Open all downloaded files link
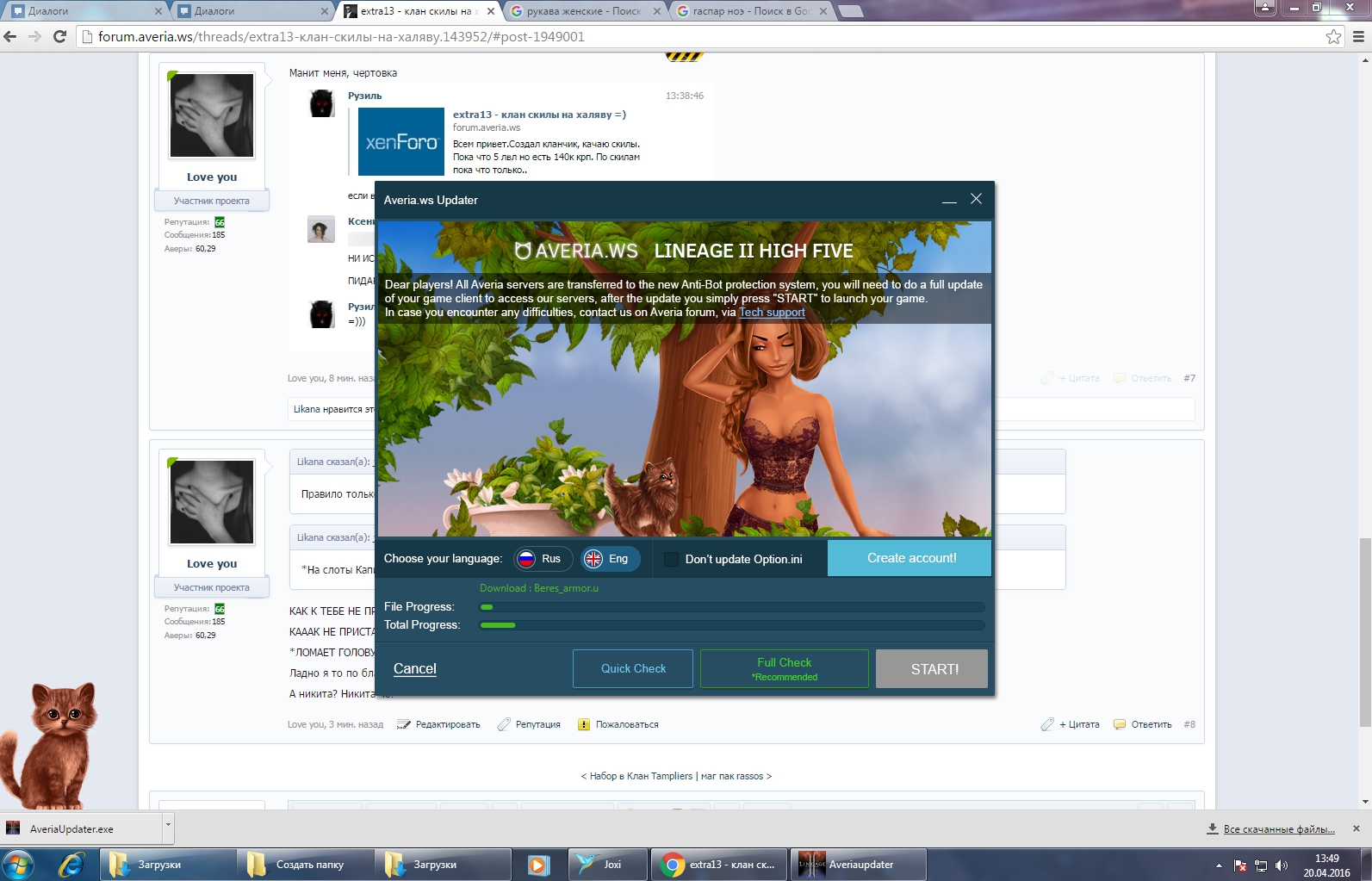Image resolution: width=1372 pixels, height=881 pixels. point(1278,829)
